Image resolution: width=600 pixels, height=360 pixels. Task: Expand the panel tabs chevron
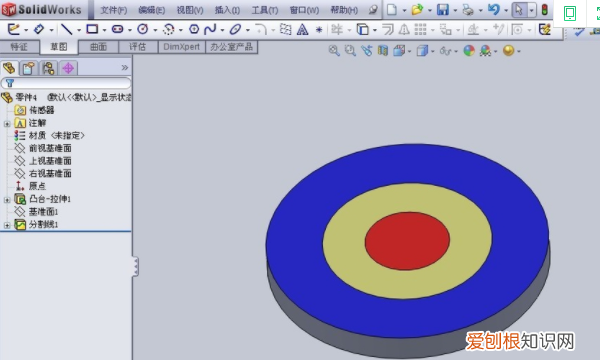coord(125,68)
